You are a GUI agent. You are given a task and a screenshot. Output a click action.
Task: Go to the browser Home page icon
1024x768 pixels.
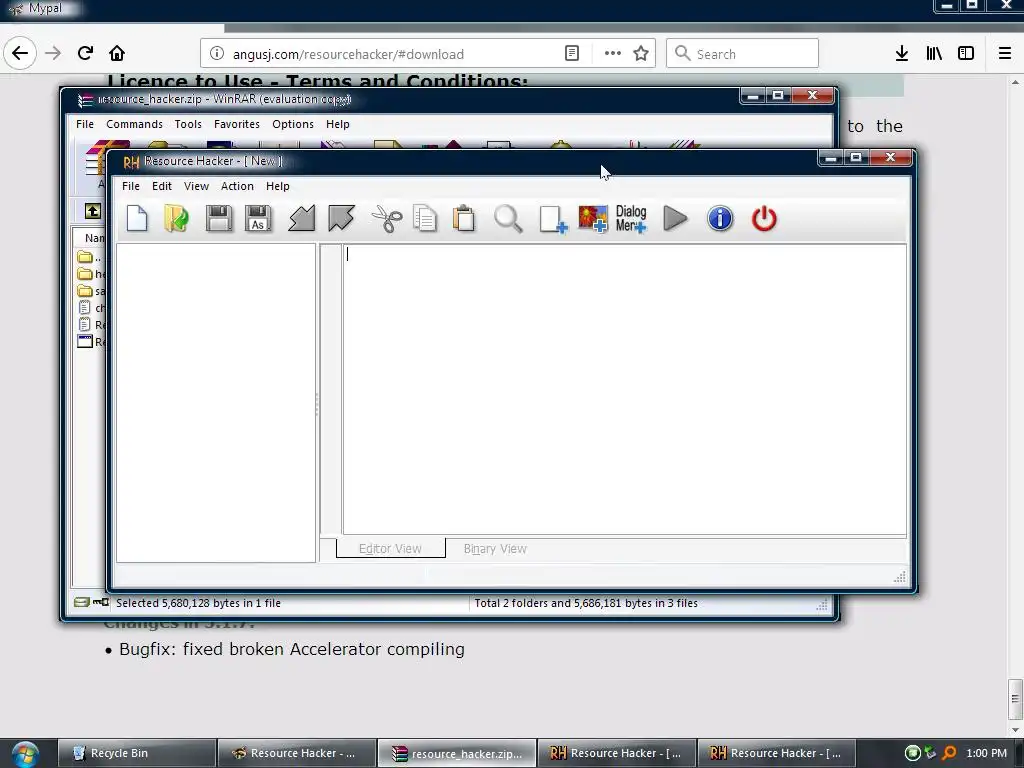click(x=117, y=53)
